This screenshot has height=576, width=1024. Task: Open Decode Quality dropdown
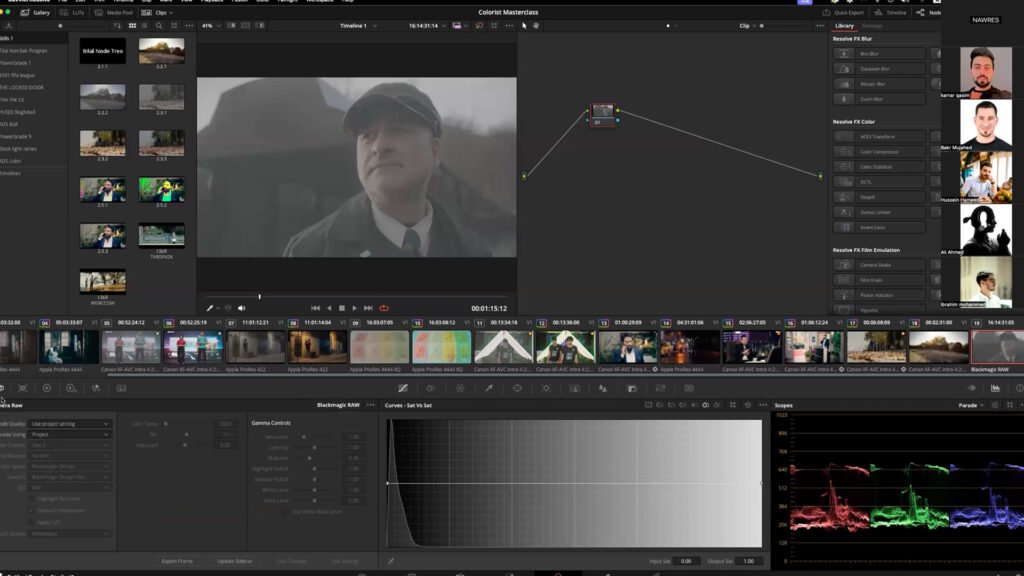click(x=70, y=424)
